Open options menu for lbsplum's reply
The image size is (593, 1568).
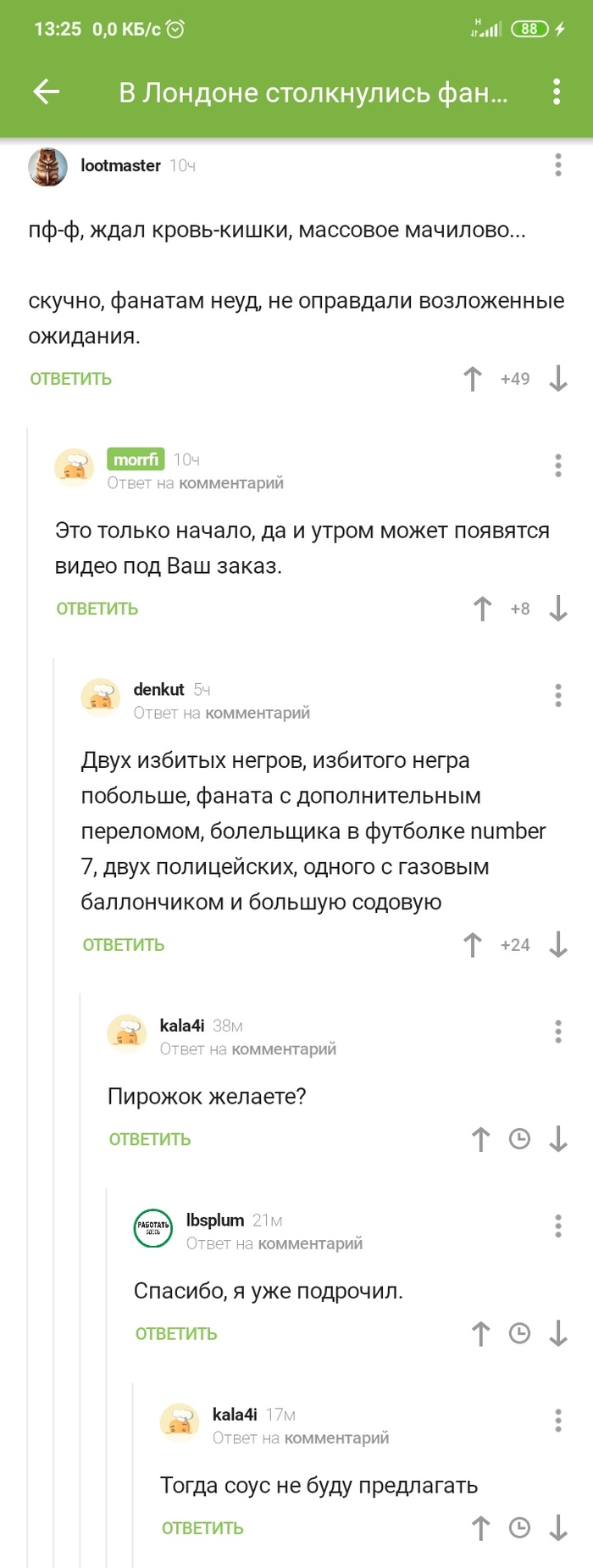[x=557, y=1224]
